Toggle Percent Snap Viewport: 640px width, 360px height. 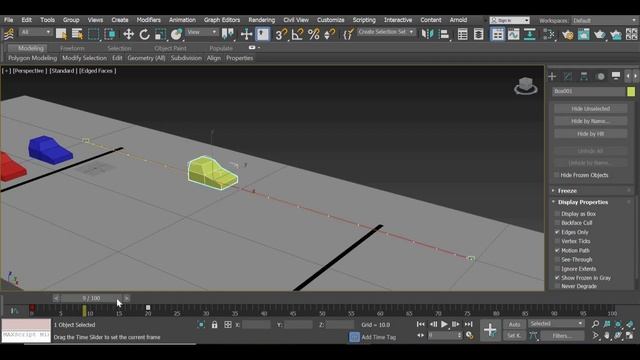[x=313, y=34]
